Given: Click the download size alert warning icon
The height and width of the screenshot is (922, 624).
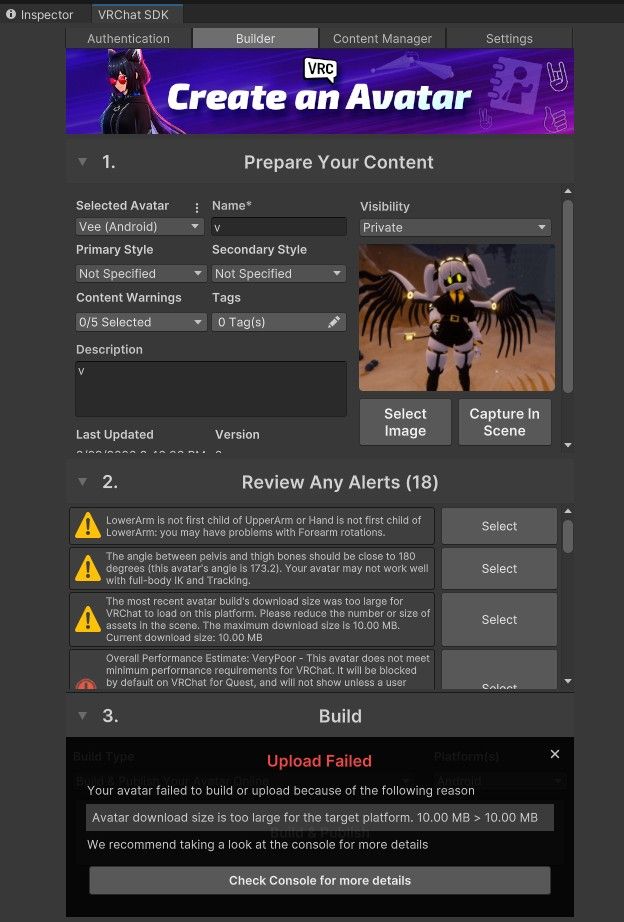Looking at the screenshot, I should (88, 619).
